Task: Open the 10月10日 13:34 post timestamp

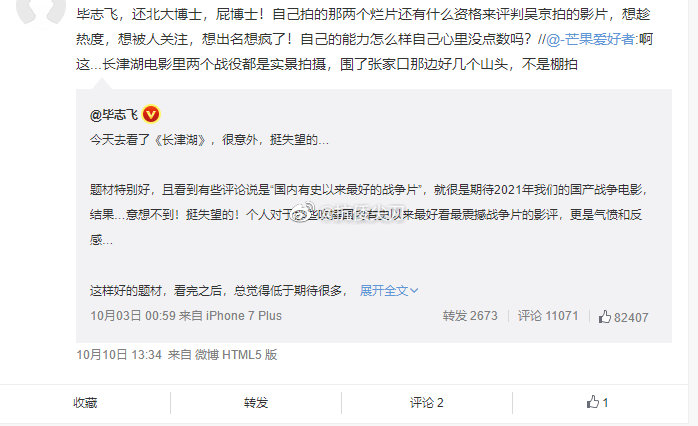Action: click(x=119, y=355)
